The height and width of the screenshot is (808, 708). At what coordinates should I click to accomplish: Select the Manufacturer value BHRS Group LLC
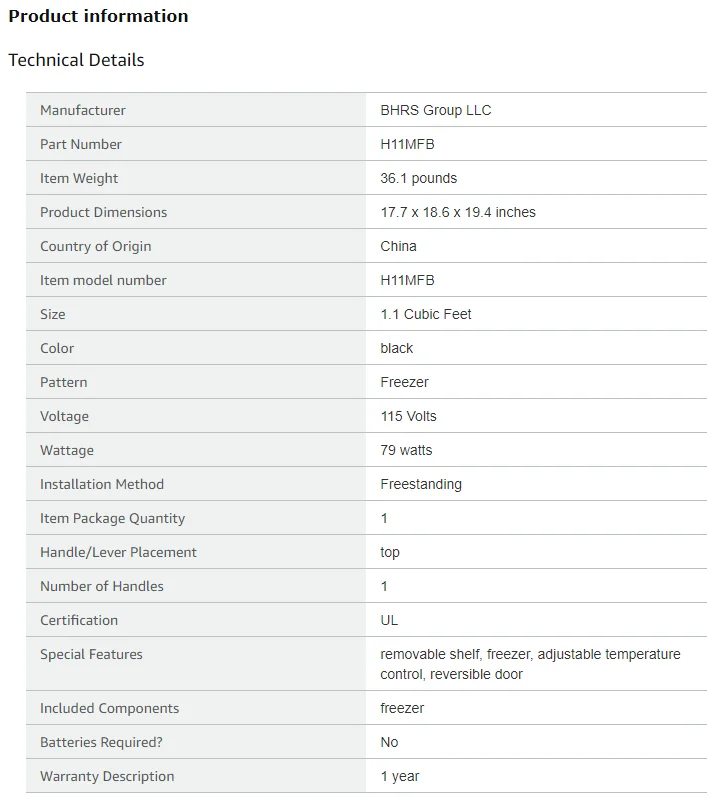coord(436,110)
